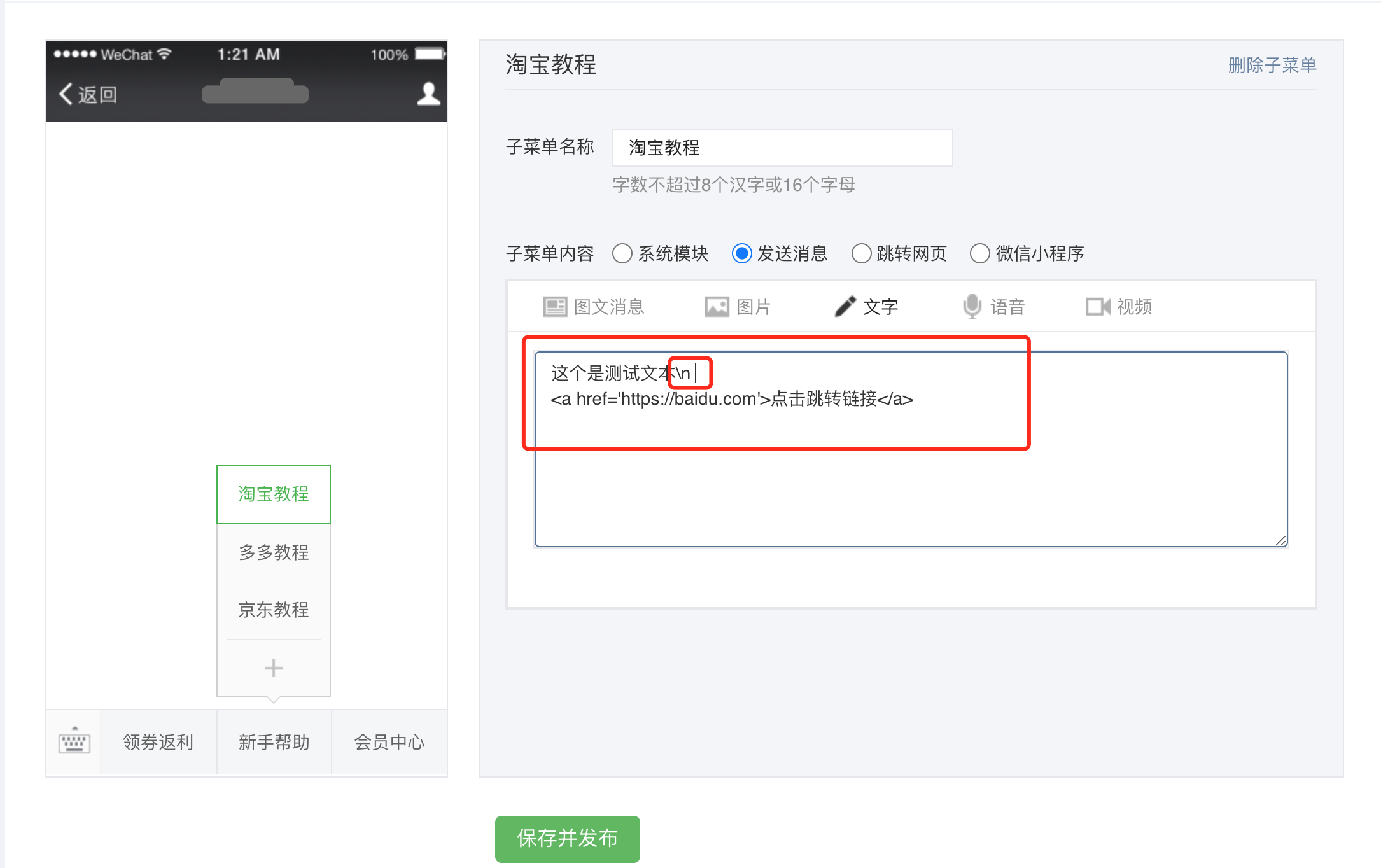Select the 京东教程 submenu item

274,610
